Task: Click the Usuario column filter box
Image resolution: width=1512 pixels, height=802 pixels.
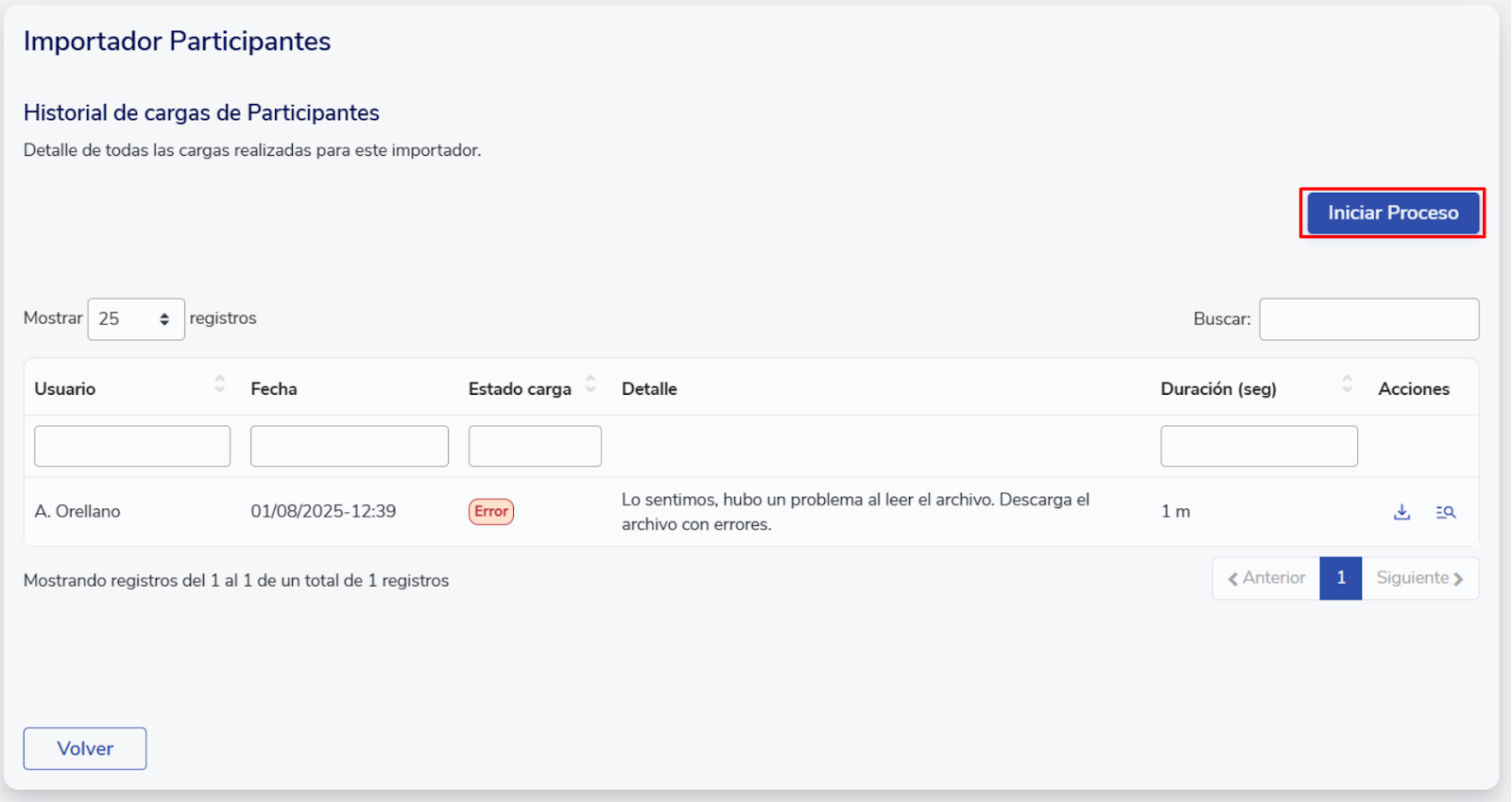Action: pyautogui.click(x=132, y=446)
